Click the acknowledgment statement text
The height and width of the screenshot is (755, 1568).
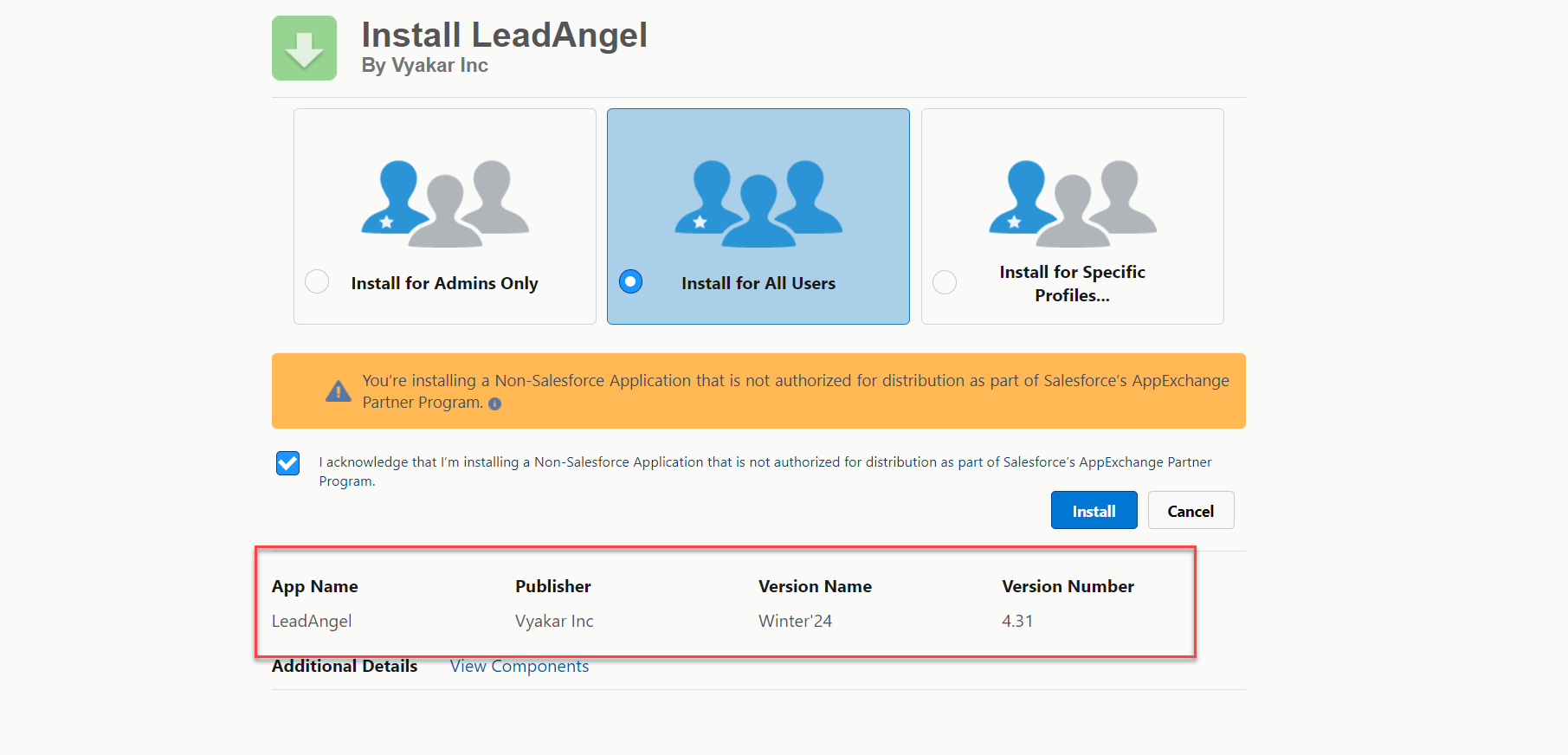[765, 472]
